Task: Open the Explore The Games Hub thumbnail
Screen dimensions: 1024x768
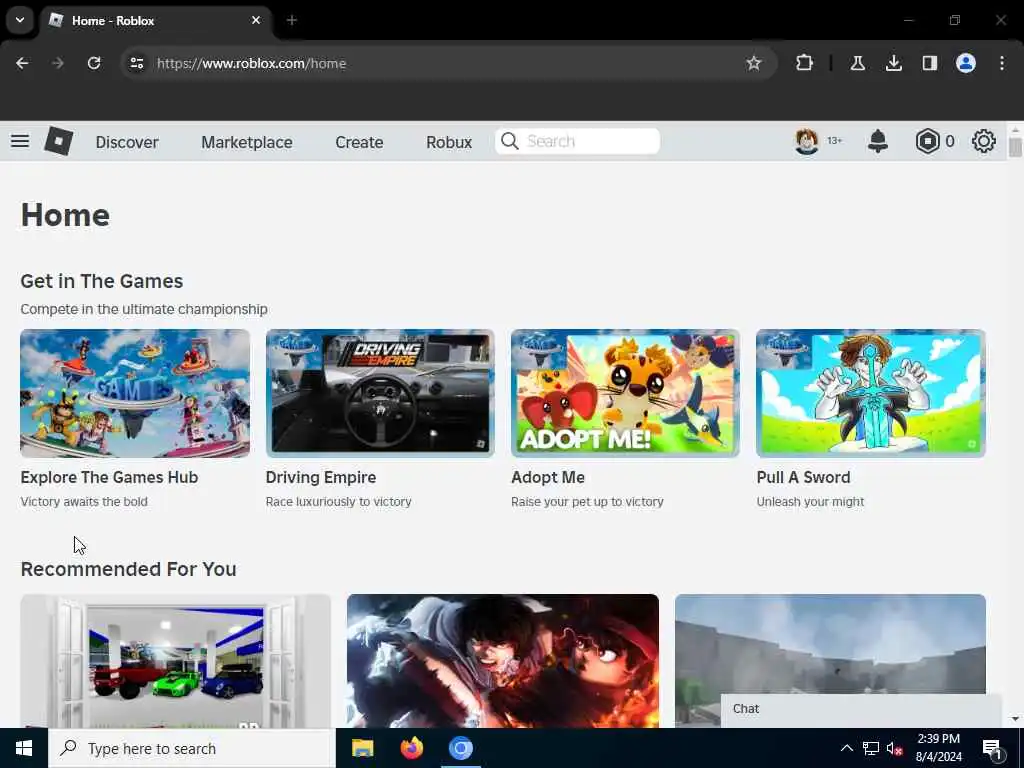Action: [135, 393]
